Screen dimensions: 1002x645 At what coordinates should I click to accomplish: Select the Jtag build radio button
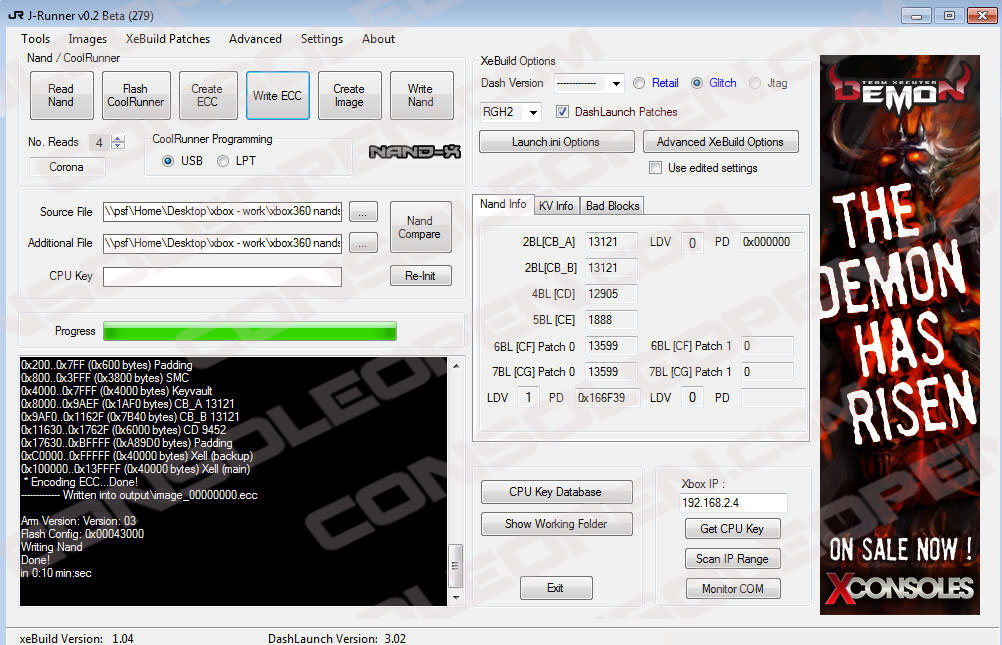coord(755,83)
